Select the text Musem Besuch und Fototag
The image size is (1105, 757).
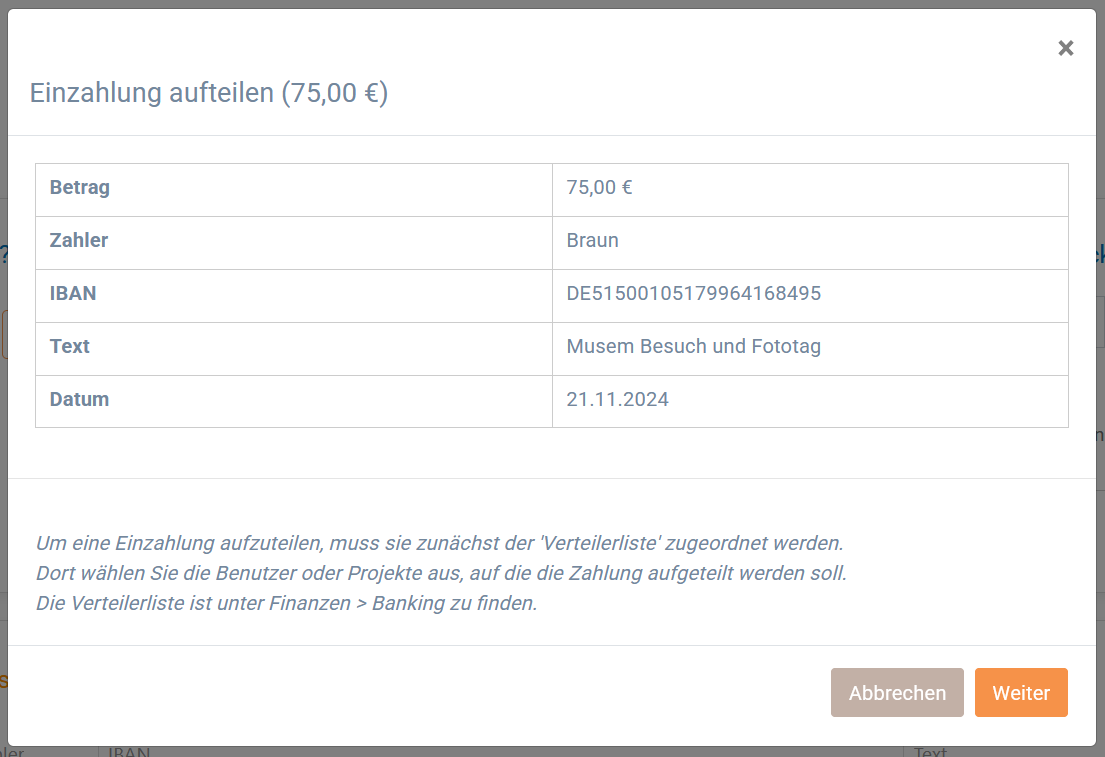[693, 346]
